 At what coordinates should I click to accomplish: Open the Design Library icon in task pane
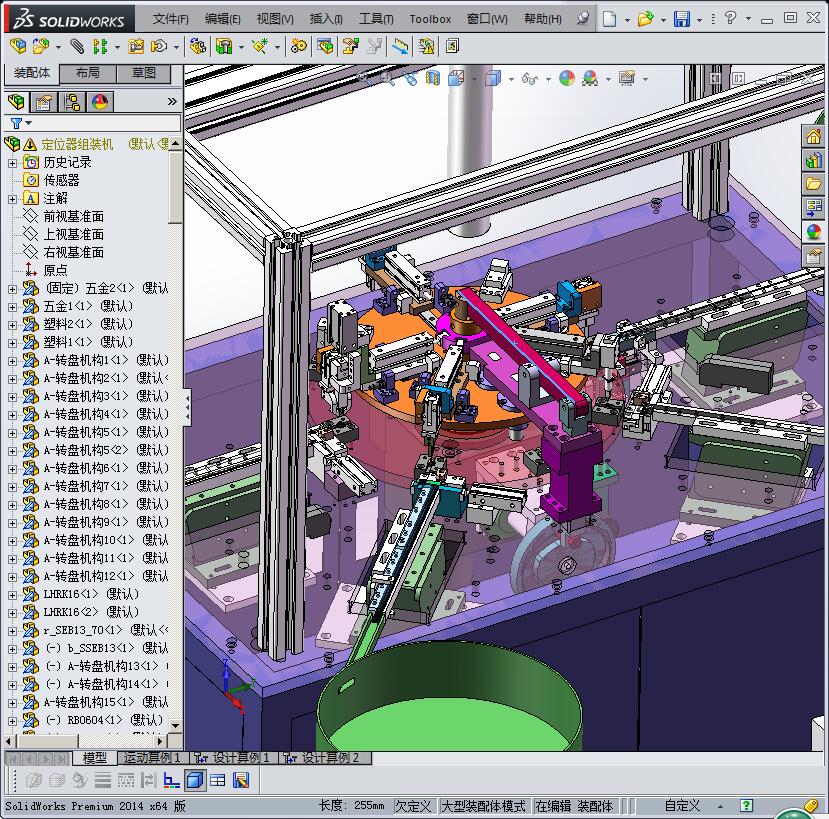click(x=814, y=160)
